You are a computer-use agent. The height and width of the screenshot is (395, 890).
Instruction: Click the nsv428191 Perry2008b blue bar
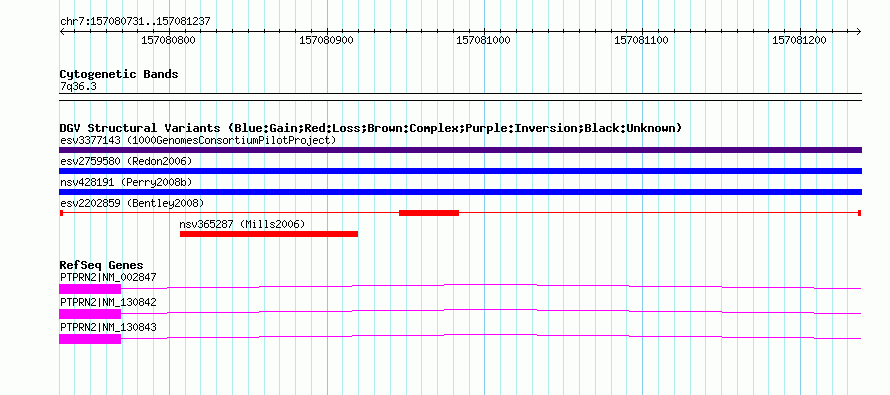tap(460, 192)
